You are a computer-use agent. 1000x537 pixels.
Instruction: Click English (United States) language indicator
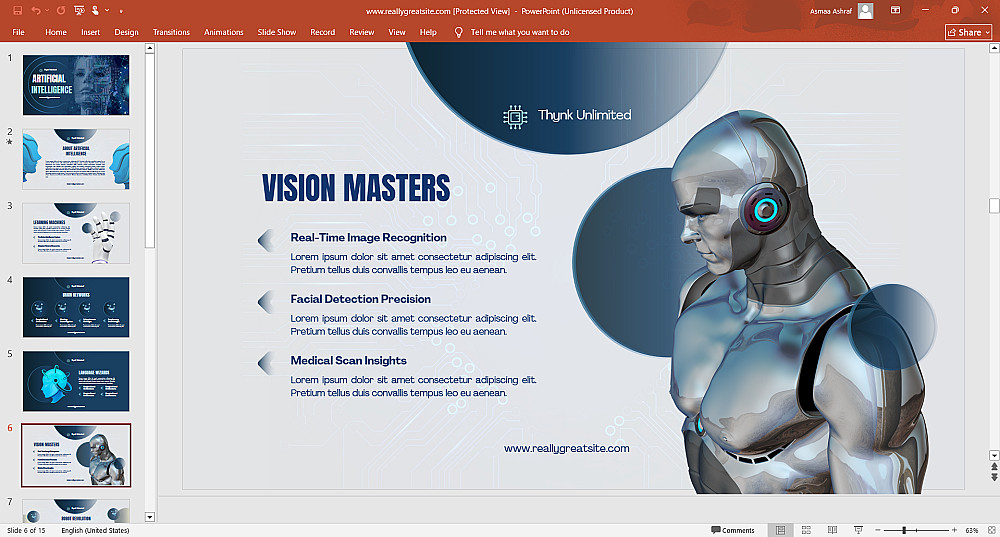point(95,530)
